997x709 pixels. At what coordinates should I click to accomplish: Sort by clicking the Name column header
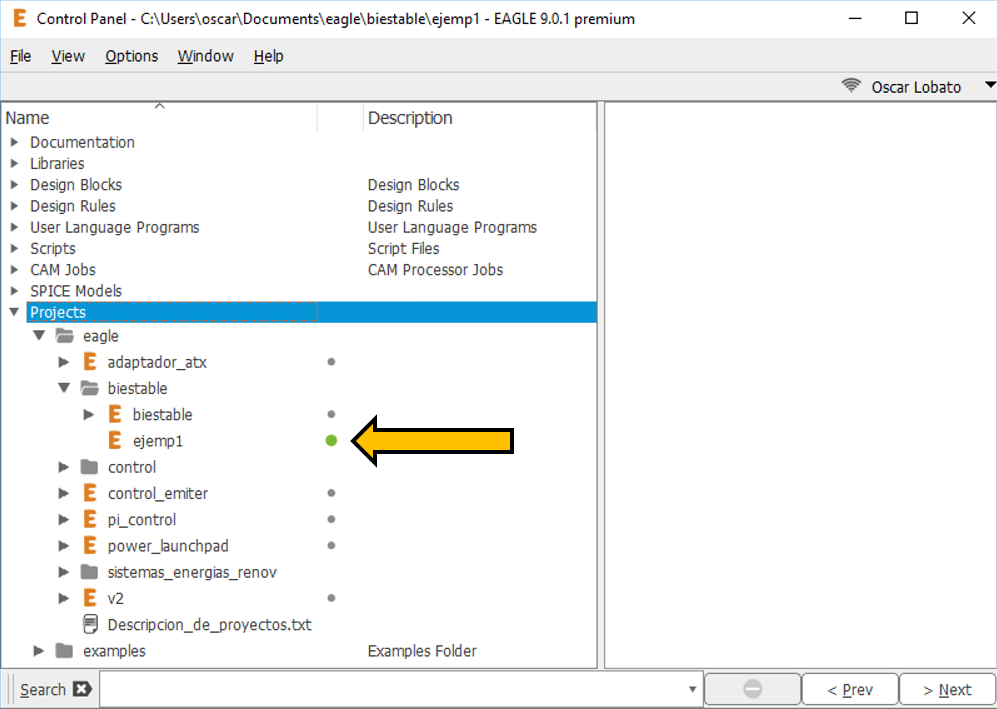160,118
